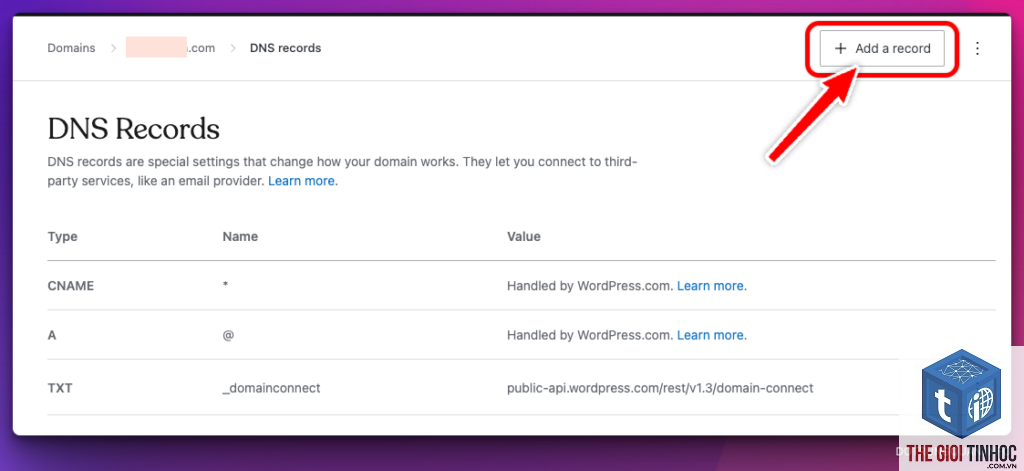
Task: Select the A record type cell
Action: (52, 335)
